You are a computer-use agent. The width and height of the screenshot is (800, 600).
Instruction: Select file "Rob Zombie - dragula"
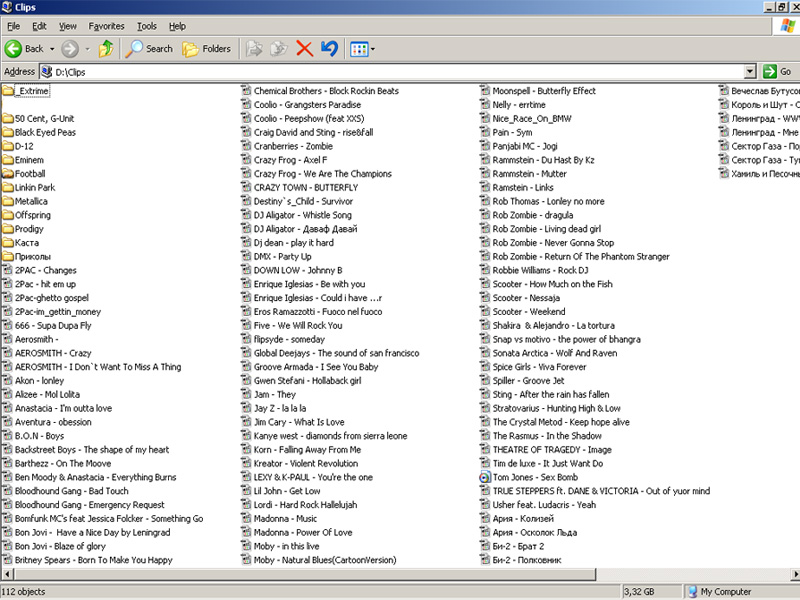[x=533, y=215]
